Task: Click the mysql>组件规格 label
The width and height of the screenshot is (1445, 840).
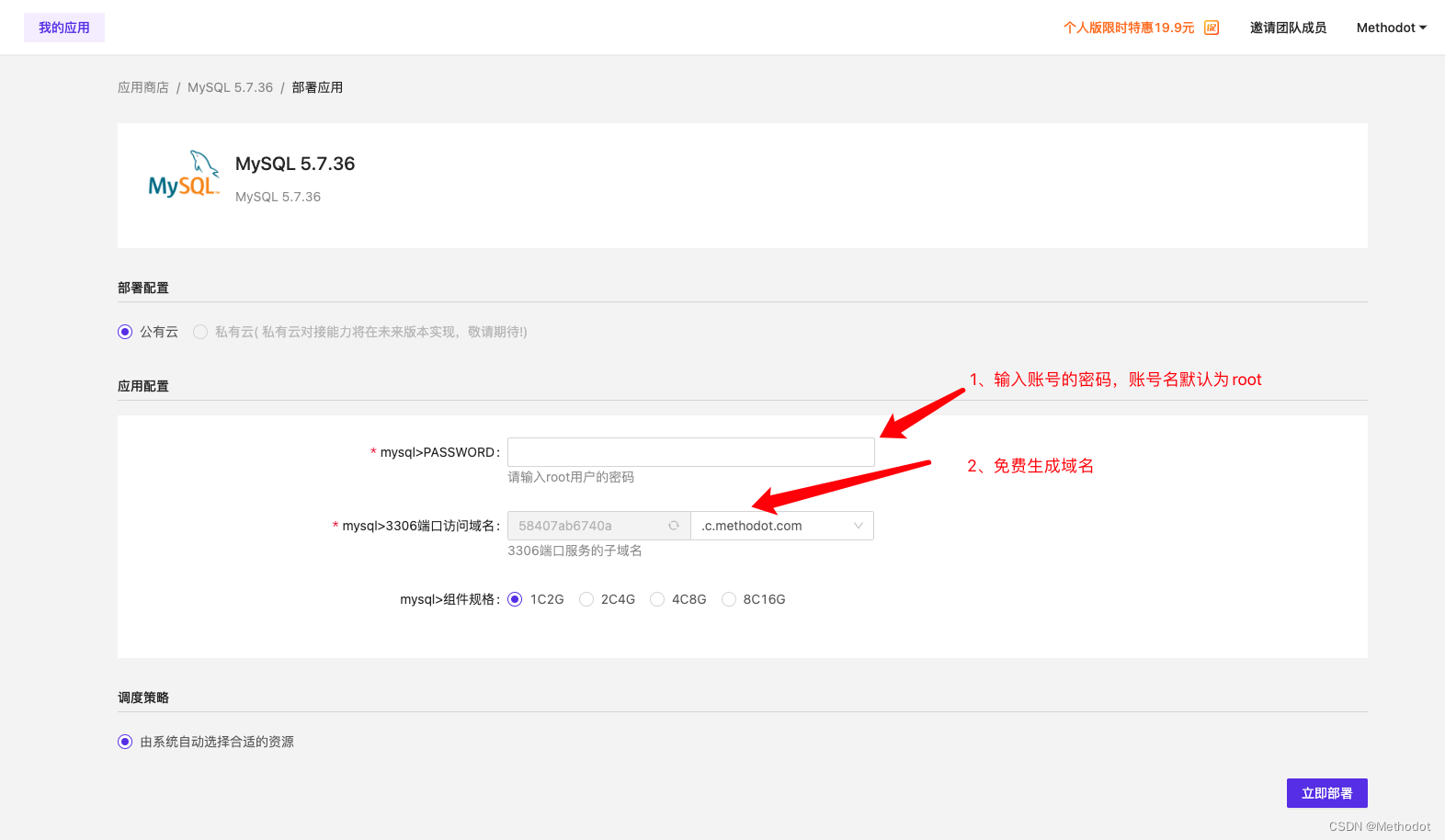Action: point(450,599)
